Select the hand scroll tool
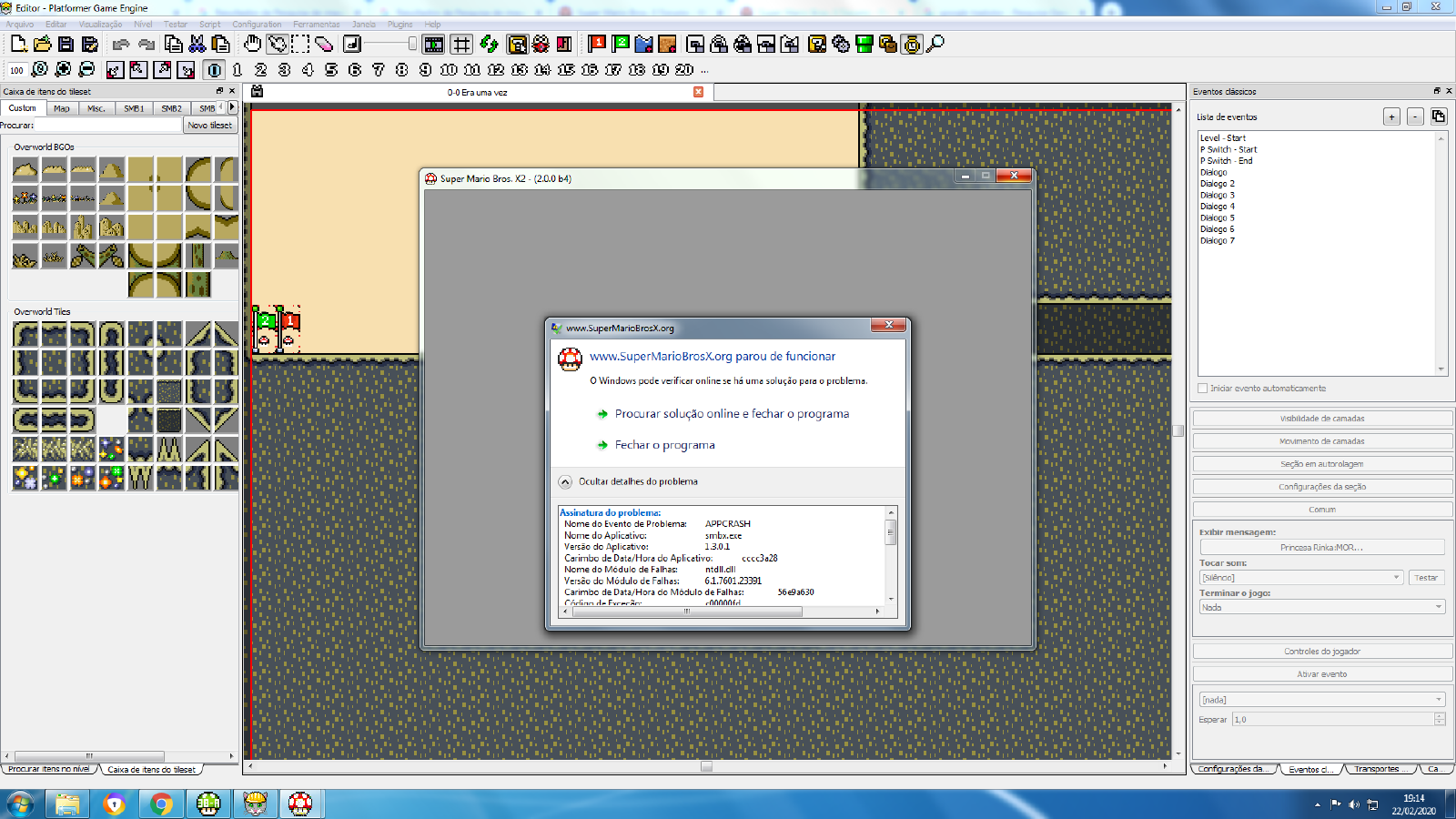Screen dimensions: 1456x819 [253, 44]
